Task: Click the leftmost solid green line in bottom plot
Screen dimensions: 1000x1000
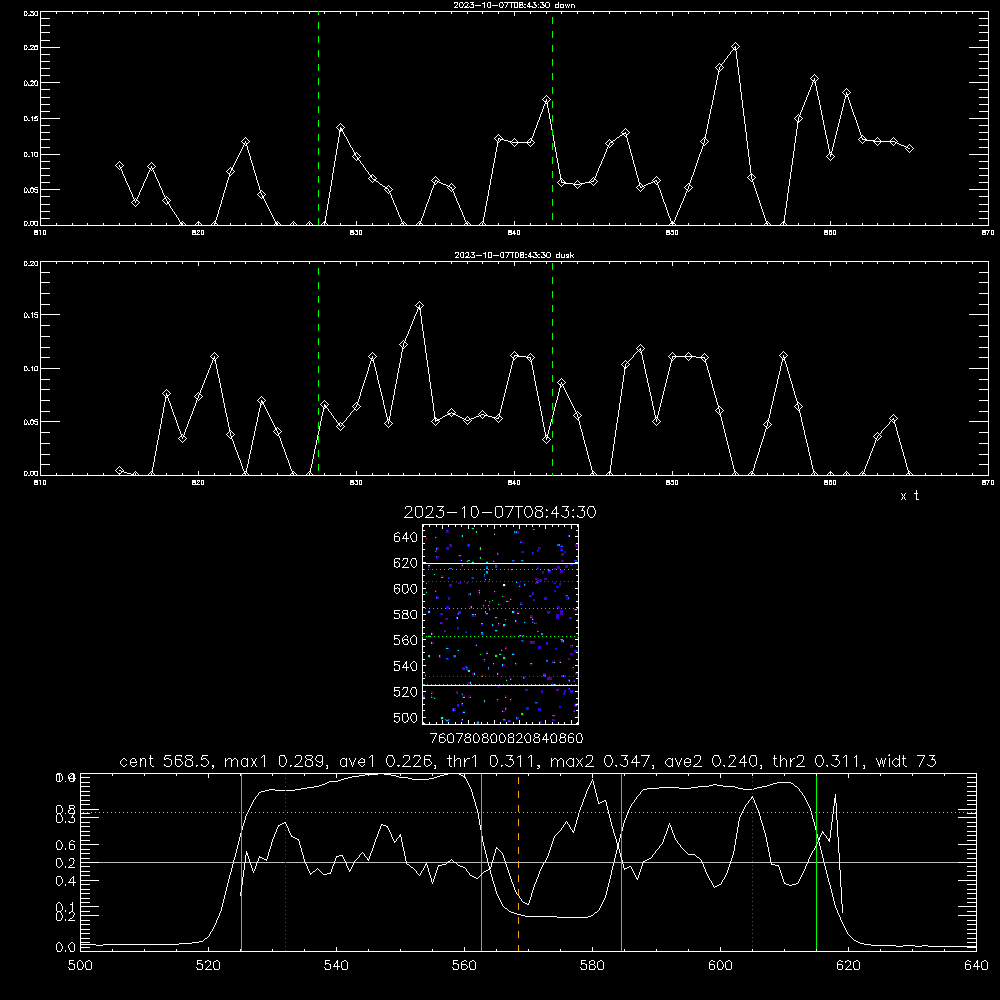Action: [241, 862]
